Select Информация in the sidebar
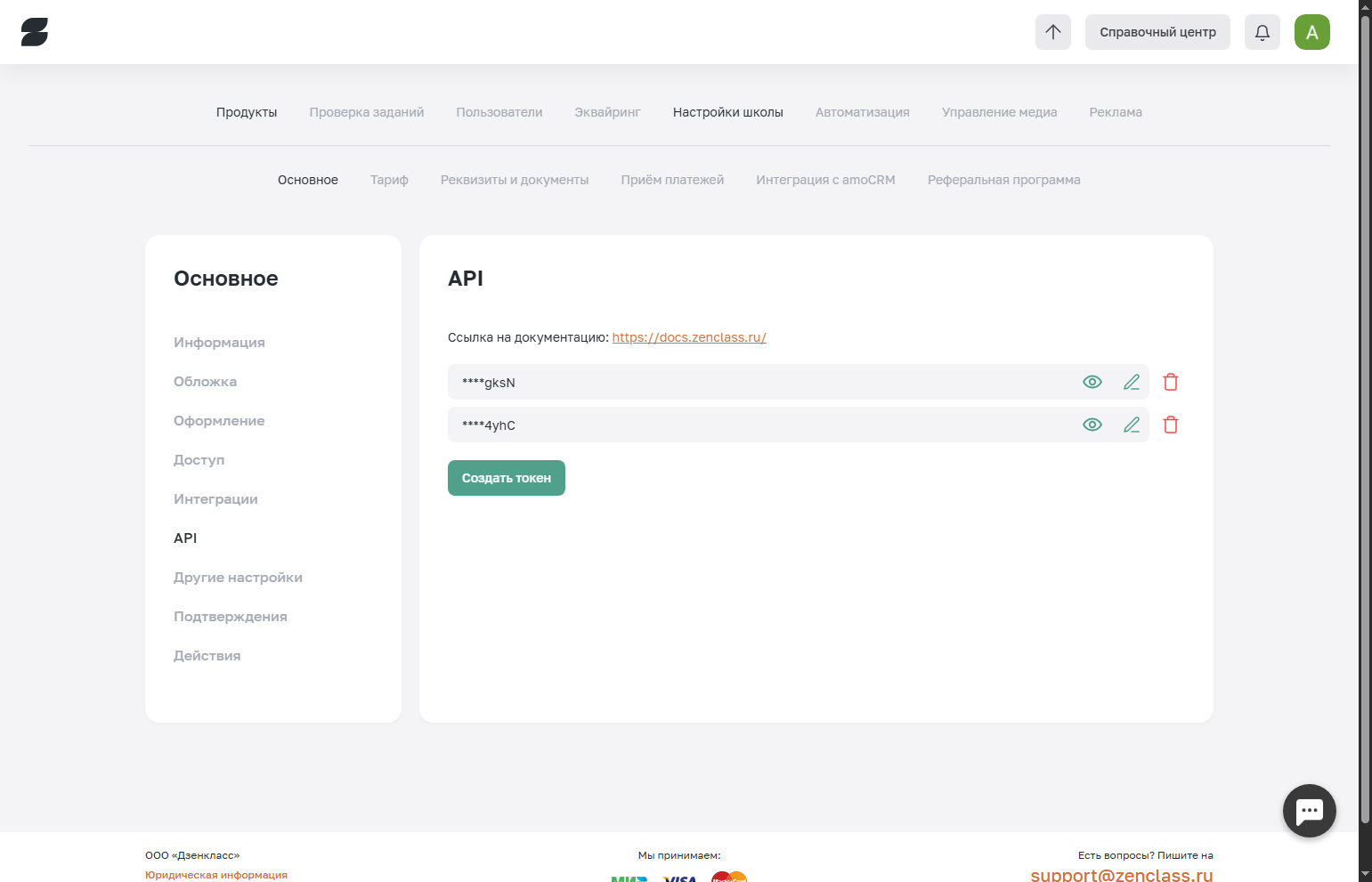Screen dimensions: 1372x882 point(219,343)
